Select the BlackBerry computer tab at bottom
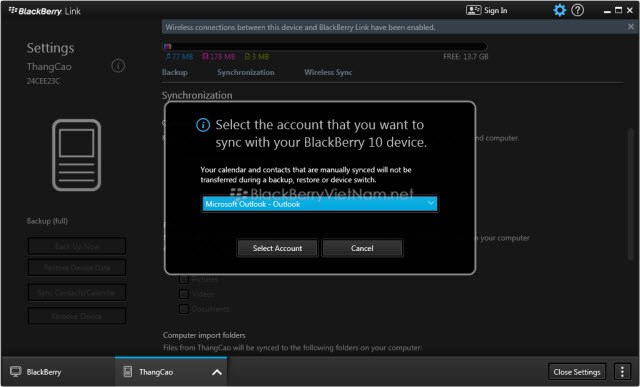Image resolution: width=640 pixels, height=387 pixels. point(58,372)
